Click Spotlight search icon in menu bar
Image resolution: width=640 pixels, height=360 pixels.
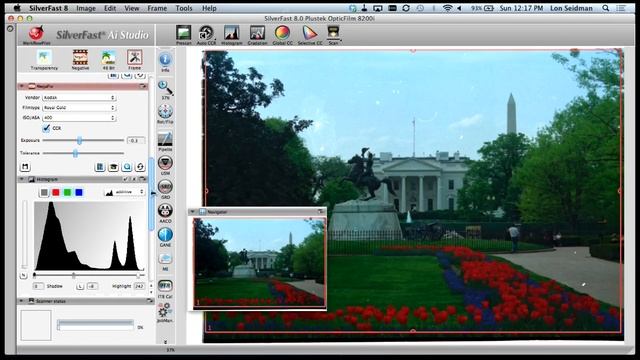pyautogui.click(x=606, y=8)
